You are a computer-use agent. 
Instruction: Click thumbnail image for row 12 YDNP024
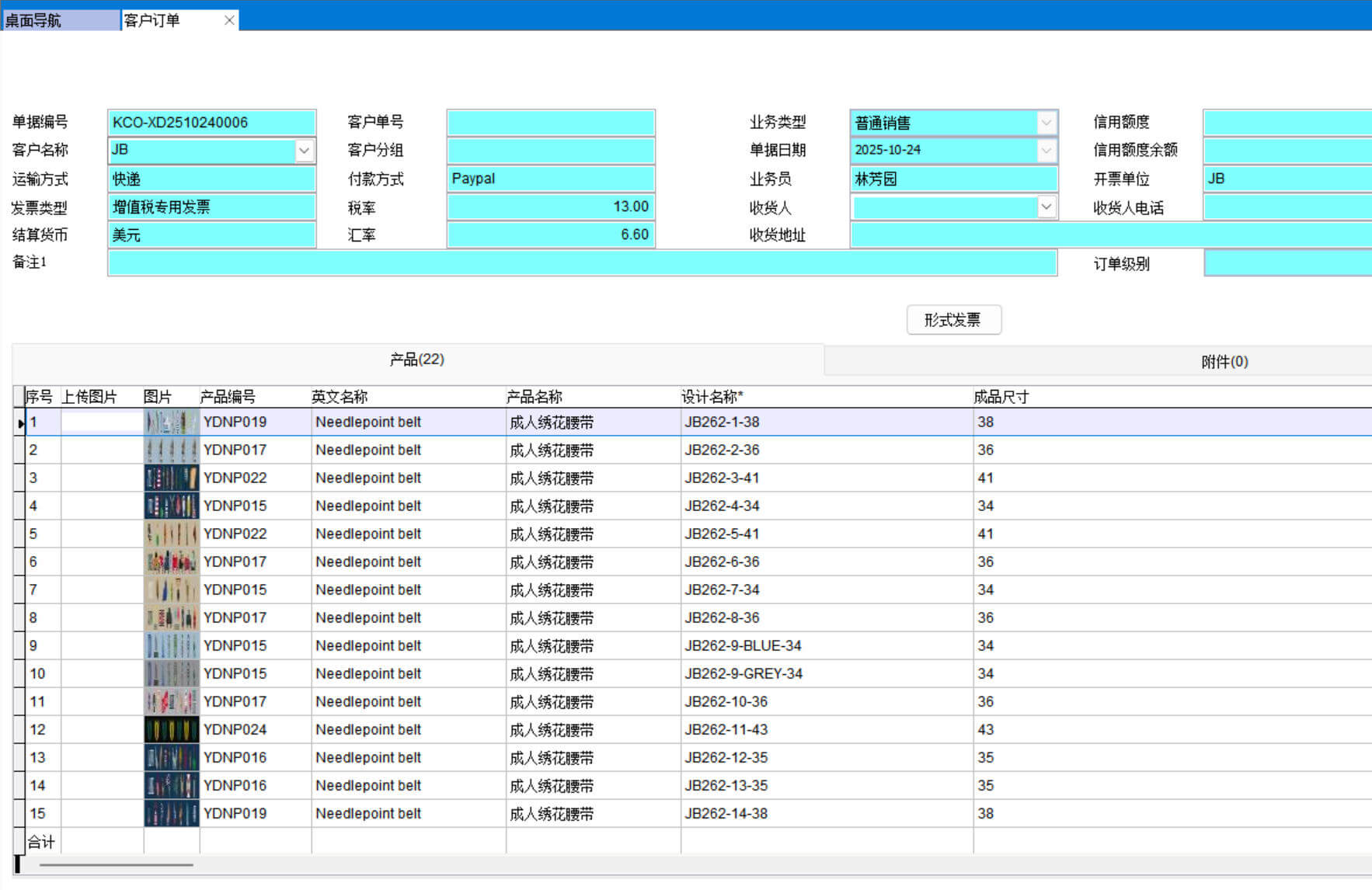[x=172, y=730]
